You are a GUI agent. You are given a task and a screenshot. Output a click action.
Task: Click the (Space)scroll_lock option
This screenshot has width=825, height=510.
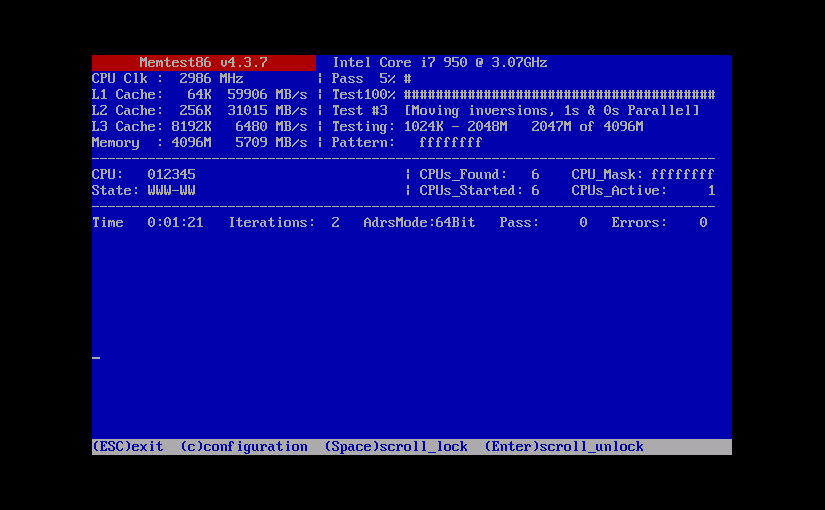(x=396, y=447)
